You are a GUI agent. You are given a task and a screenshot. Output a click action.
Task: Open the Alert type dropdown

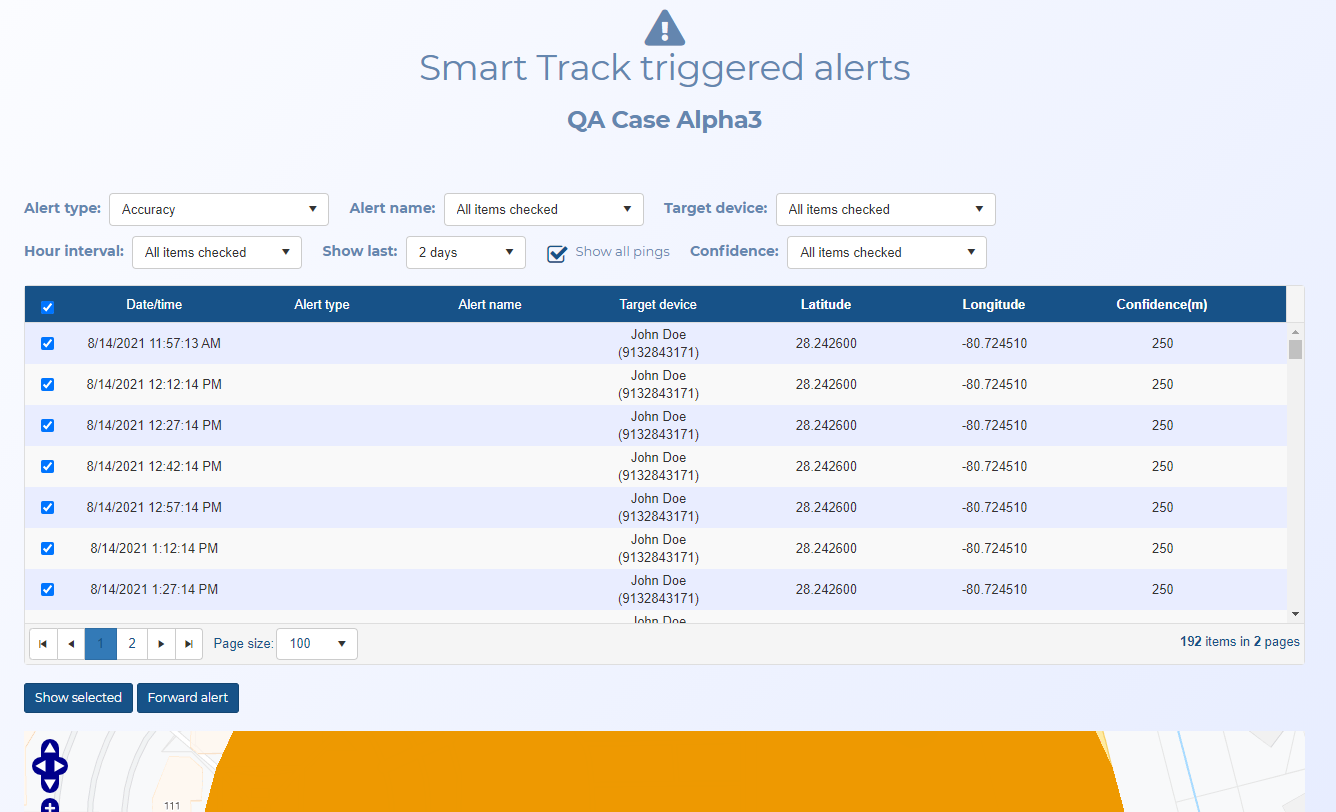(218, 210)
